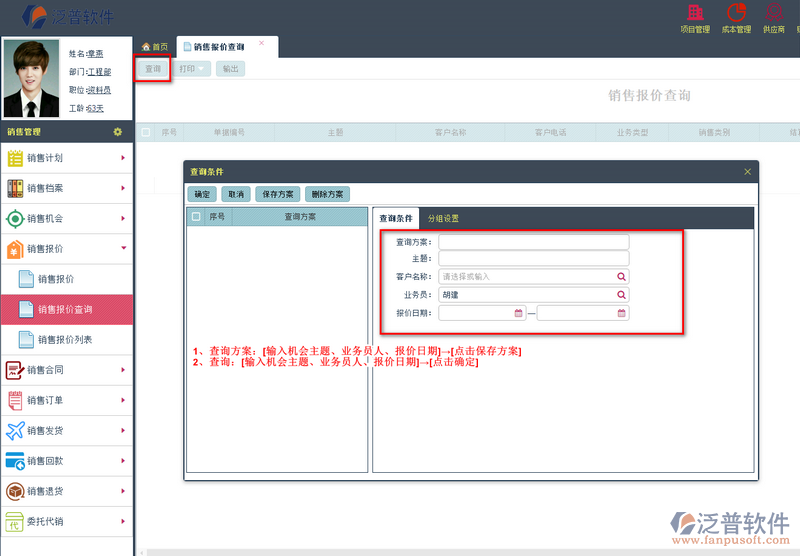Click the 销售档案 binders icon

click(15, 188)
